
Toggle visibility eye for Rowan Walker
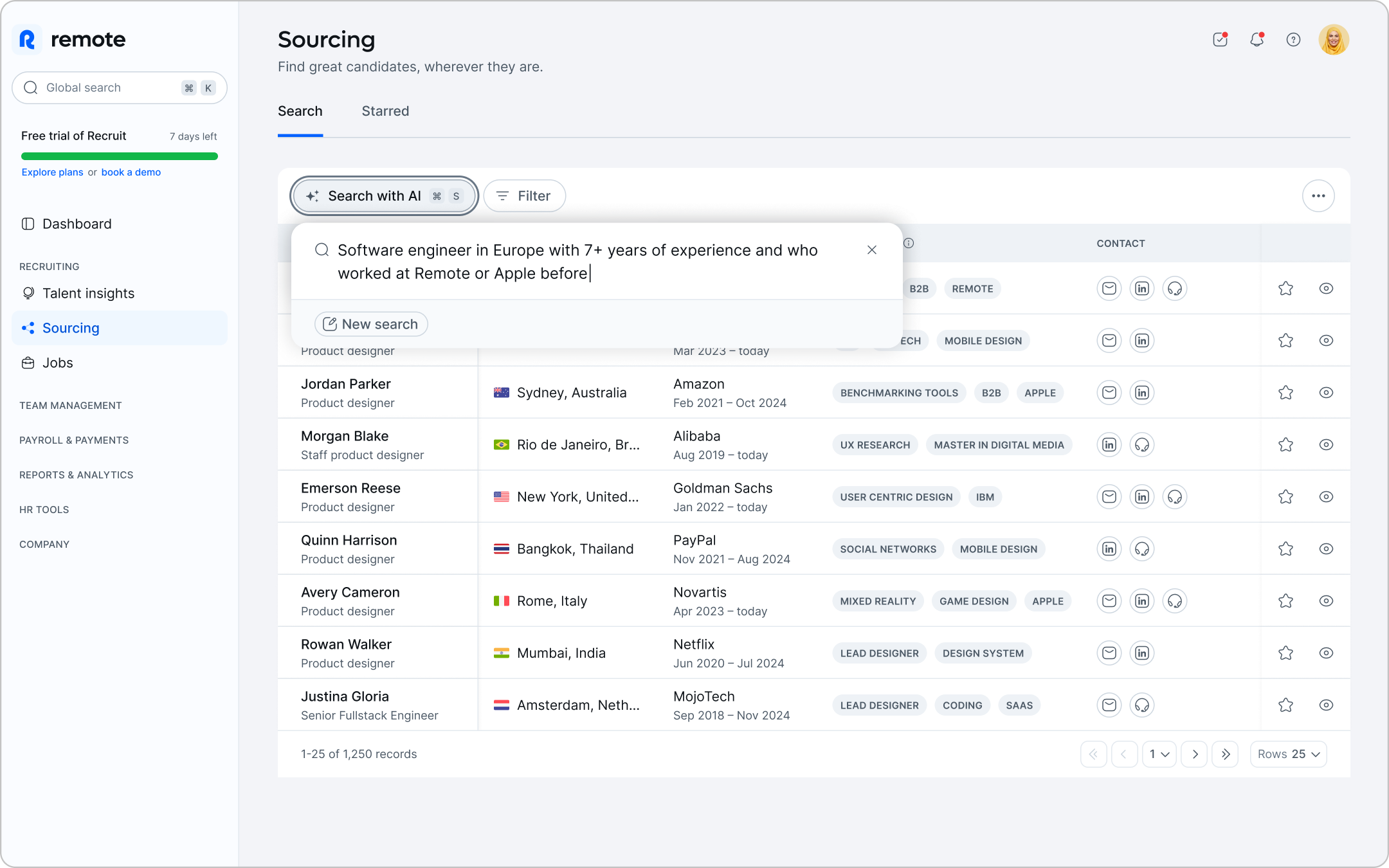[x=1326, y=653]
